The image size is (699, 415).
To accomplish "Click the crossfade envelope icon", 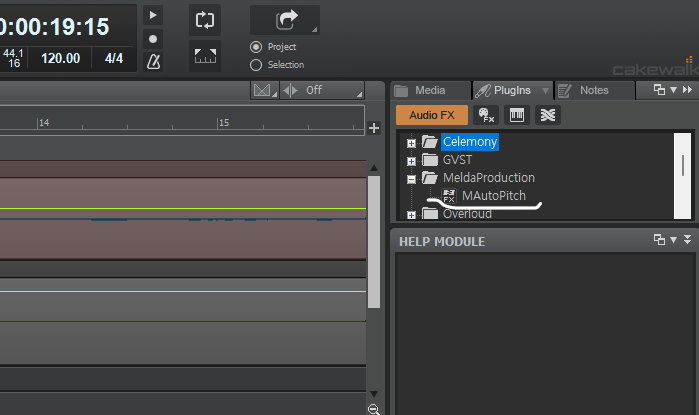I will click(x=262, y=90).
